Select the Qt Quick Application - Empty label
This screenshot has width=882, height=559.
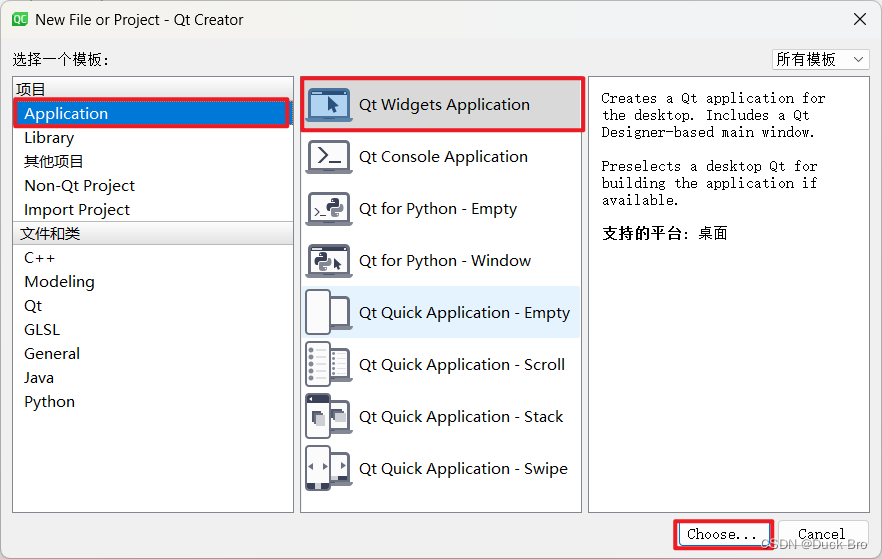pyautogui.click(x=465, y=313)
